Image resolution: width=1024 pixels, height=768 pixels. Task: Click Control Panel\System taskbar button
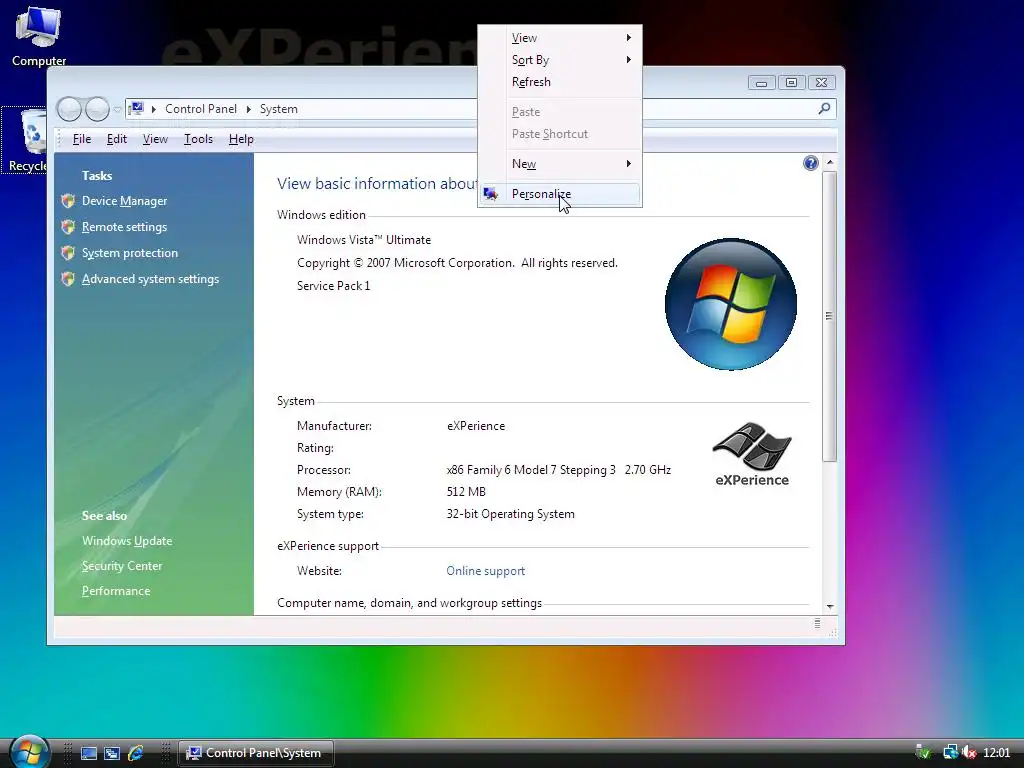coord(256,753)
